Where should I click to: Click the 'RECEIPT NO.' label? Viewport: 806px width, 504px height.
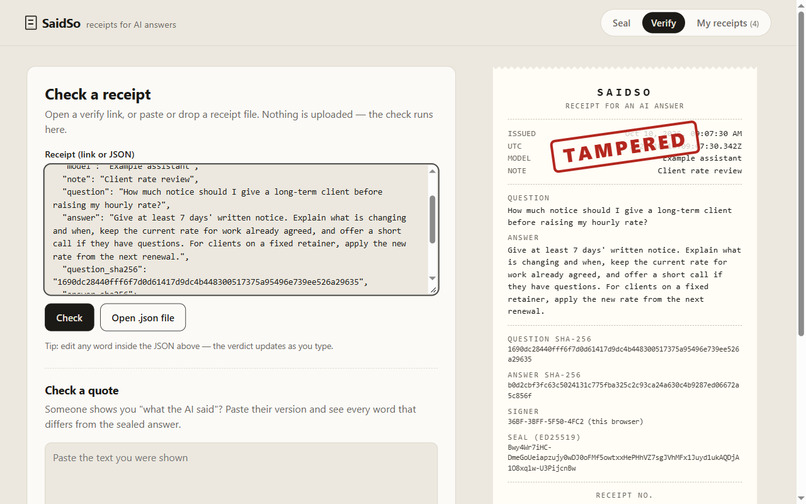624,495
